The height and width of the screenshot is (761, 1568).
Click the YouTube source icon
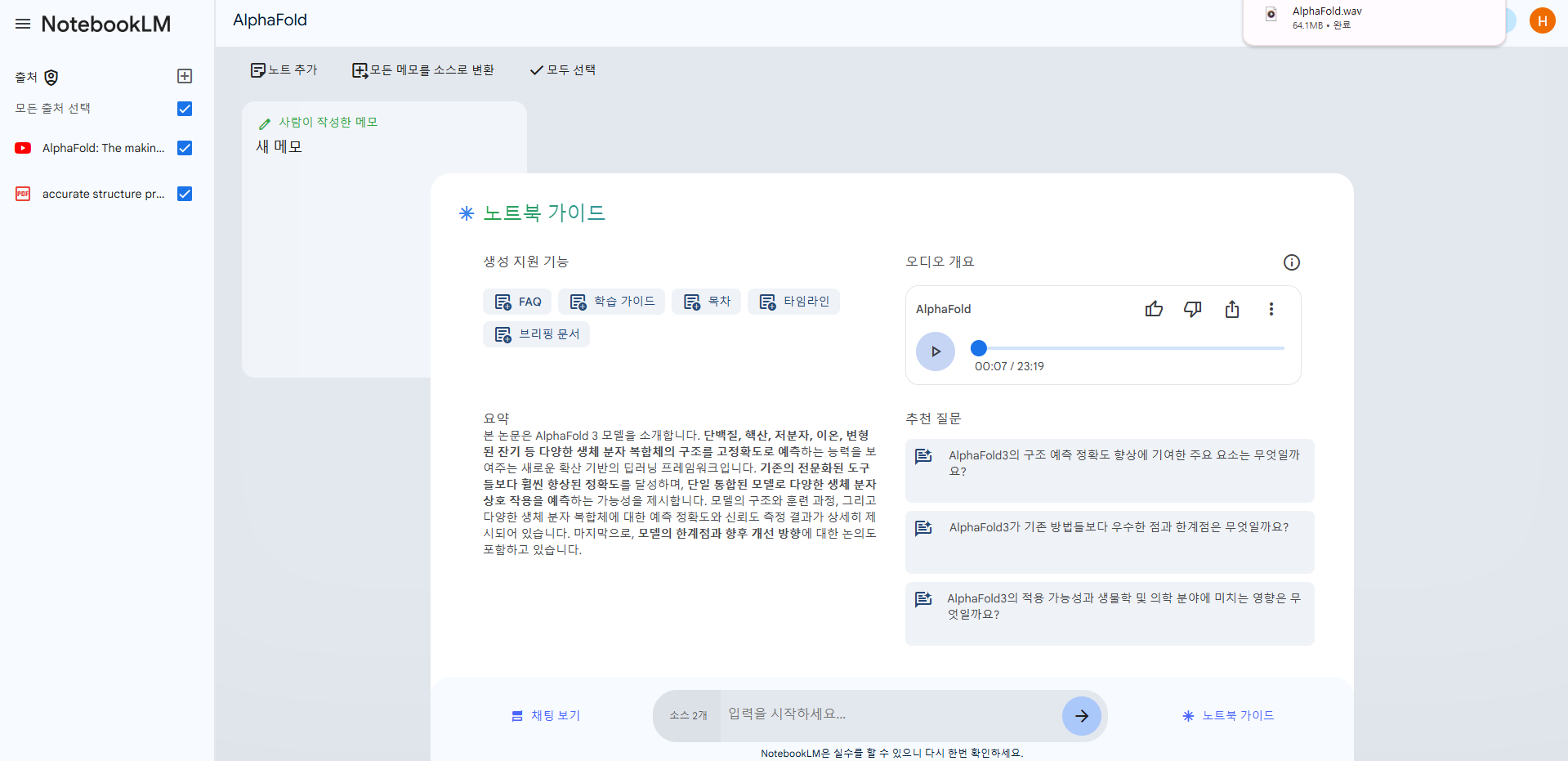coord(23,148)
